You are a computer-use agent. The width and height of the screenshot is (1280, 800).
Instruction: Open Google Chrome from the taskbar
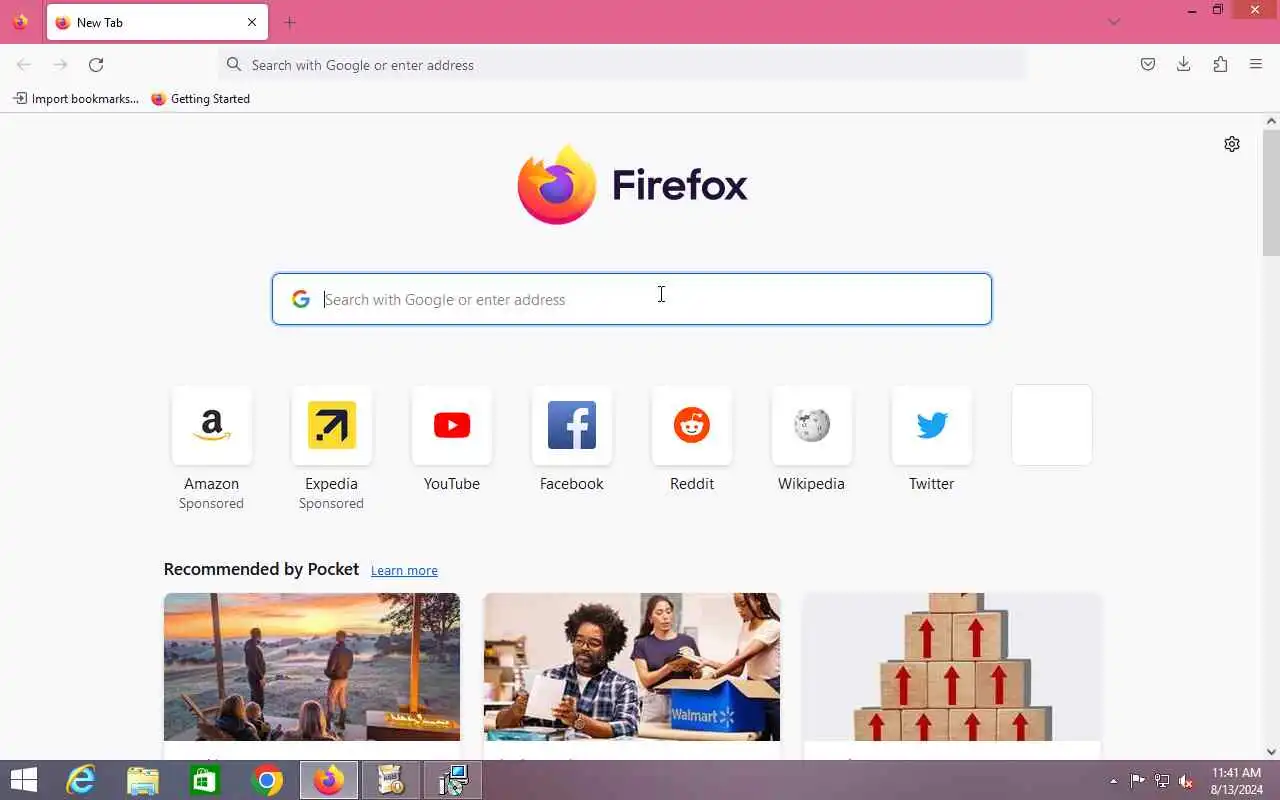[267, 780]
